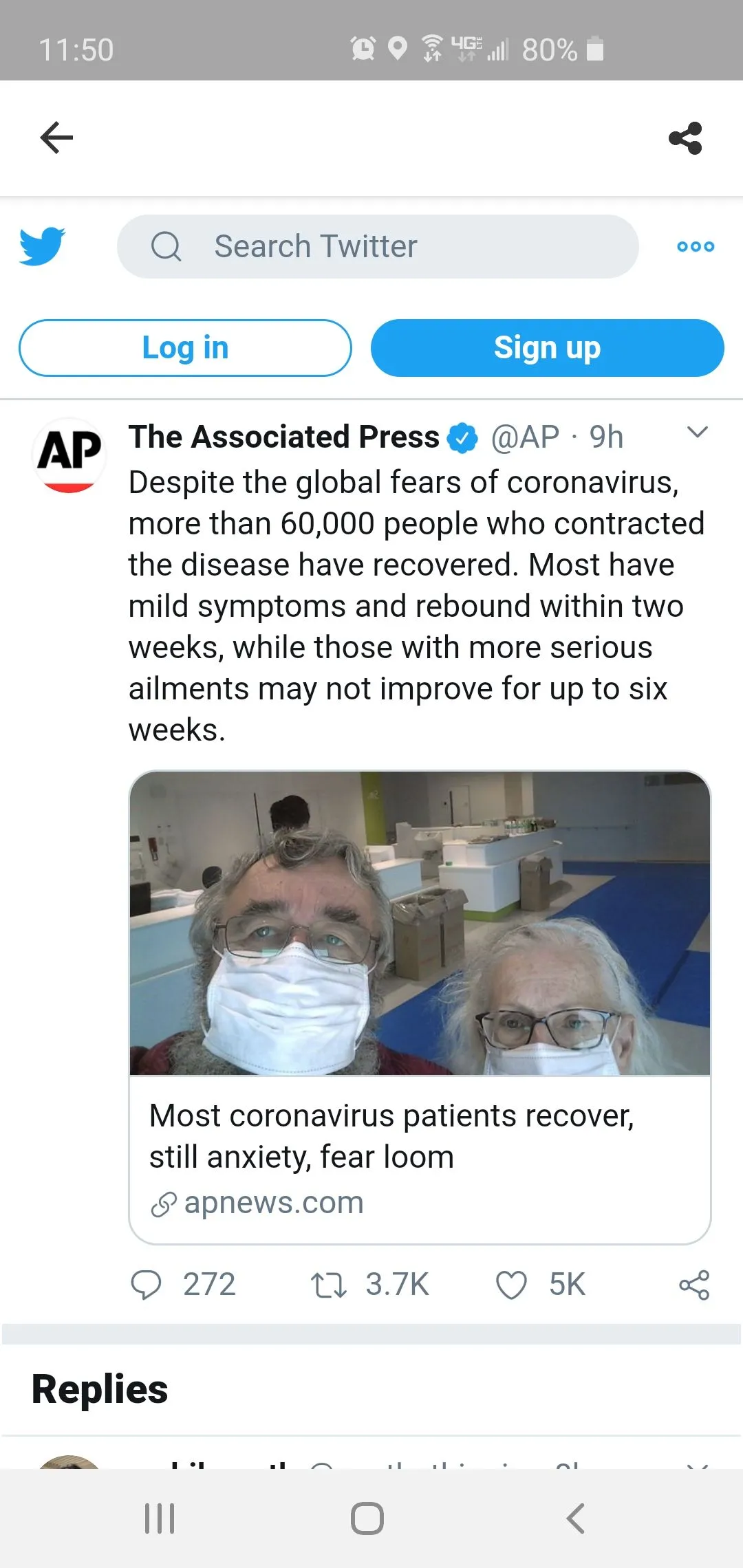This screenshot has width=743, height=1568.
Task: Tap the reply speech bubble icon
Action: 146,1285
